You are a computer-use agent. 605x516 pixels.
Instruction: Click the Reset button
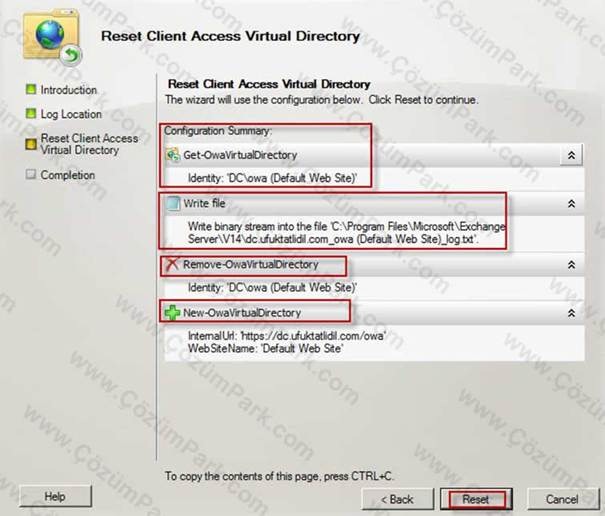click(x=476, y=499)
